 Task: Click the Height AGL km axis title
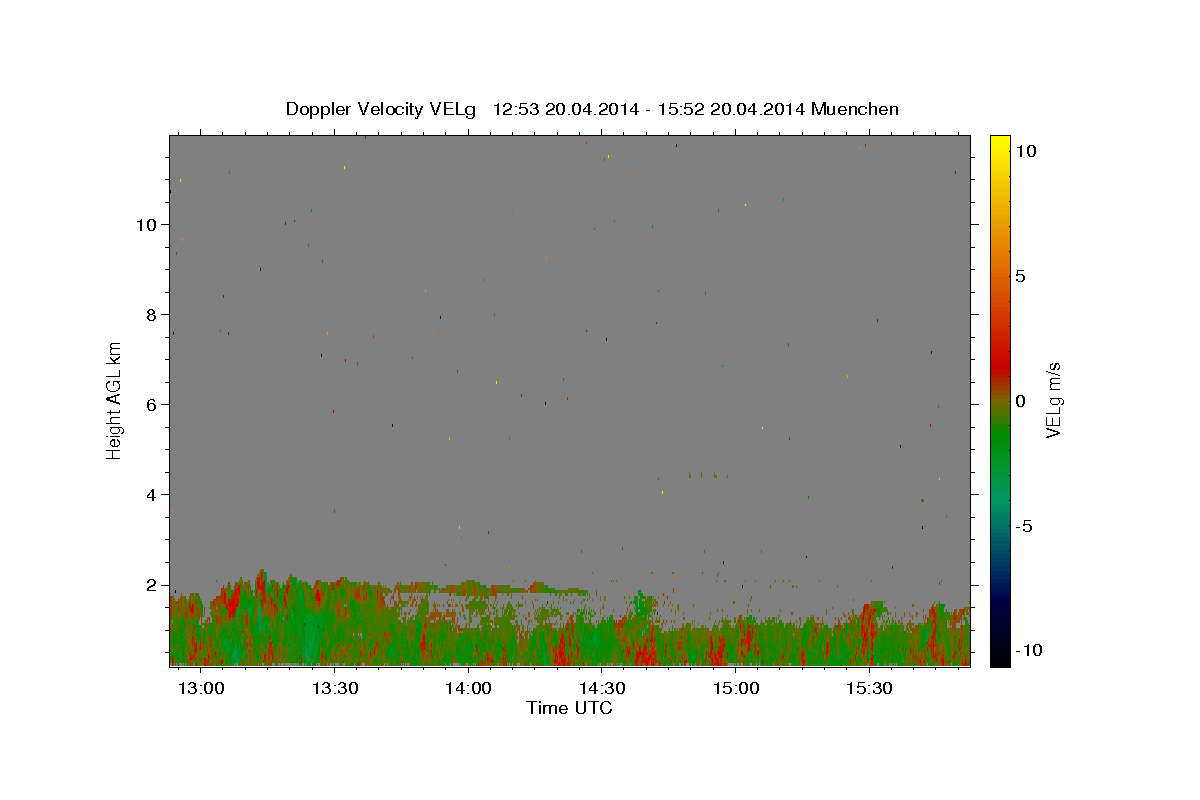click(x=115, y=400)
